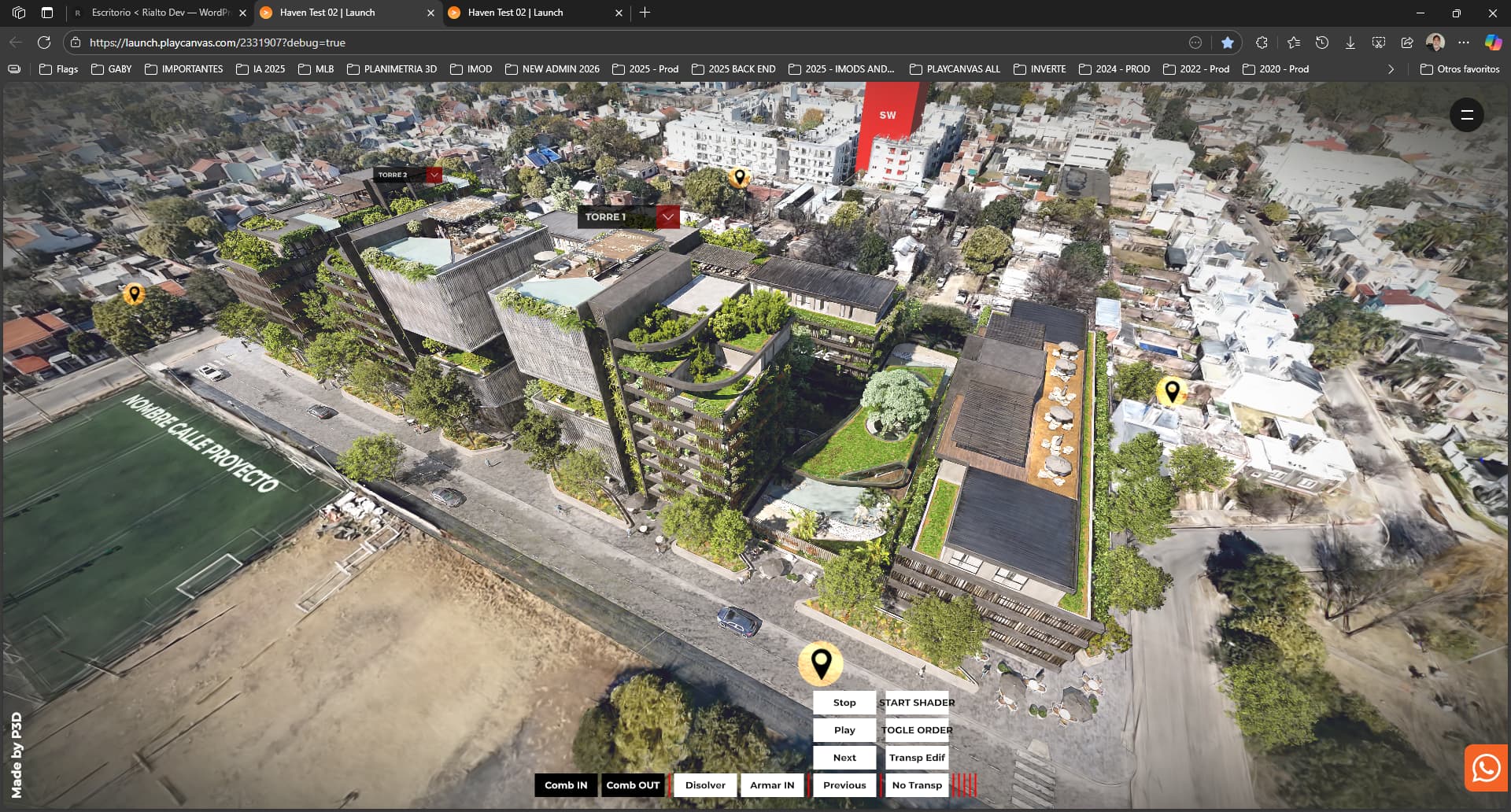The width and height of the screenshot is (1511, 812).
Task: Toggle the TOGLE ORDER button
Action: point(916,730)
